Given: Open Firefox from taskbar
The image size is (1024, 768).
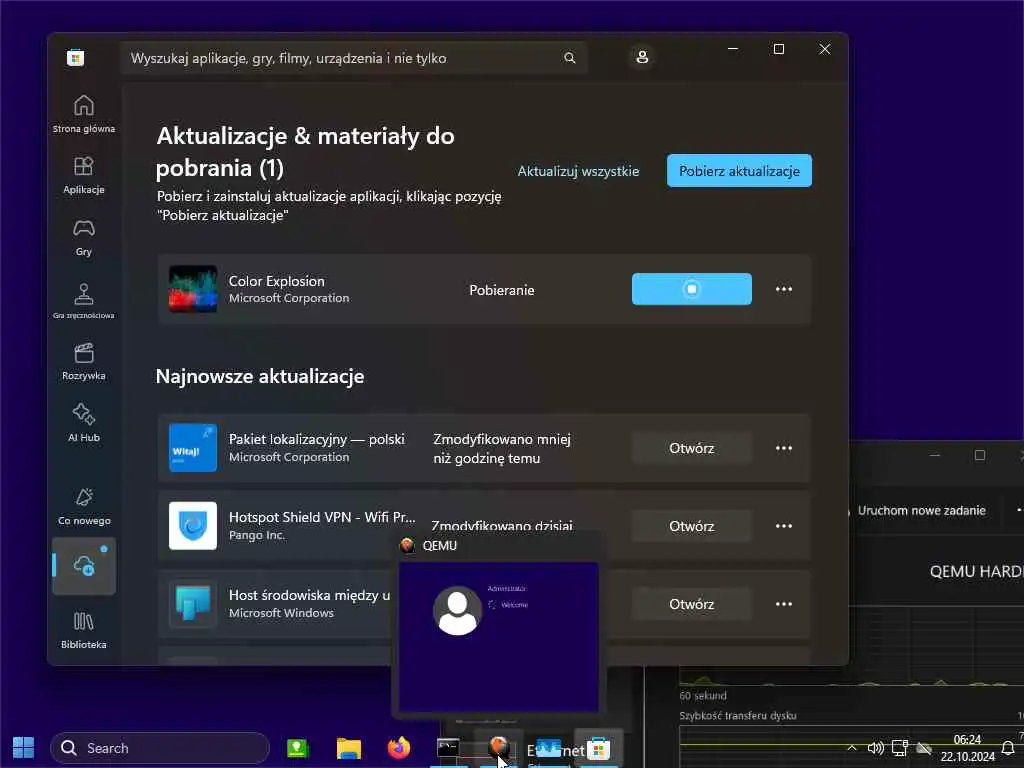Looking at the screenshot, I should (398, 748).
